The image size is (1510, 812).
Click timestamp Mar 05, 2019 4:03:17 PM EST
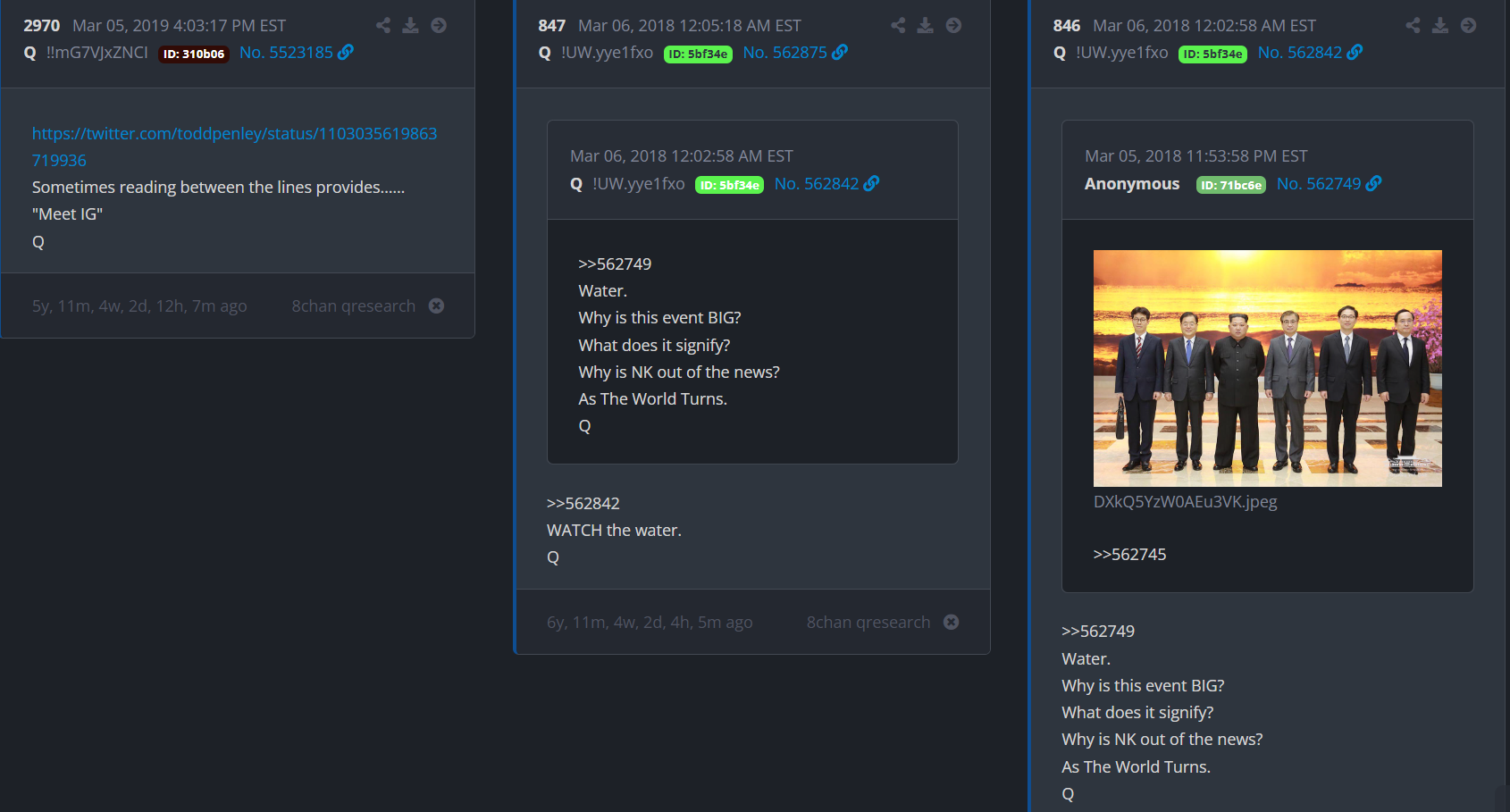point(179,25)
